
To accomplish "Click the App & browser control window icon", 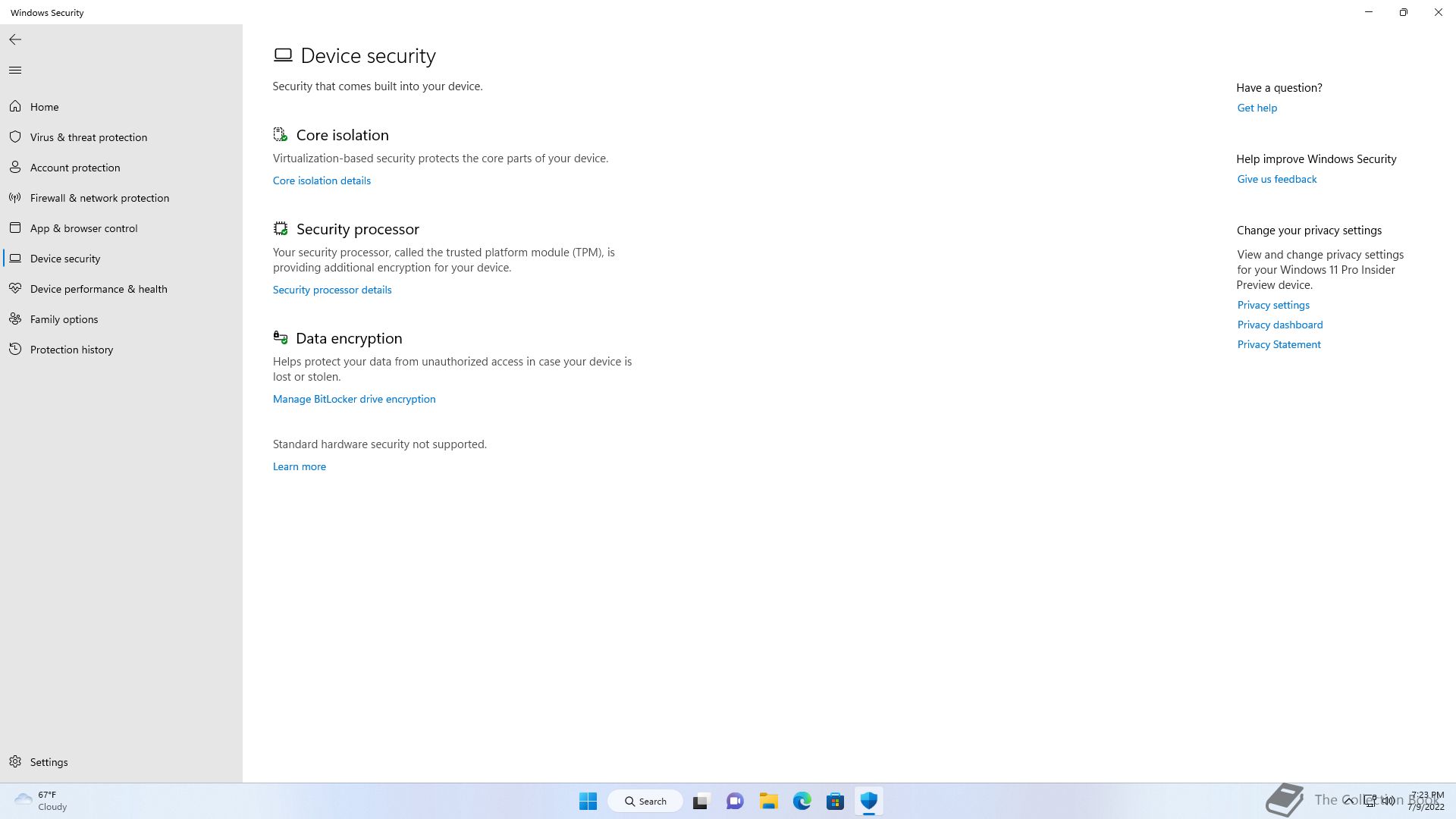I will tap(15, 228).
